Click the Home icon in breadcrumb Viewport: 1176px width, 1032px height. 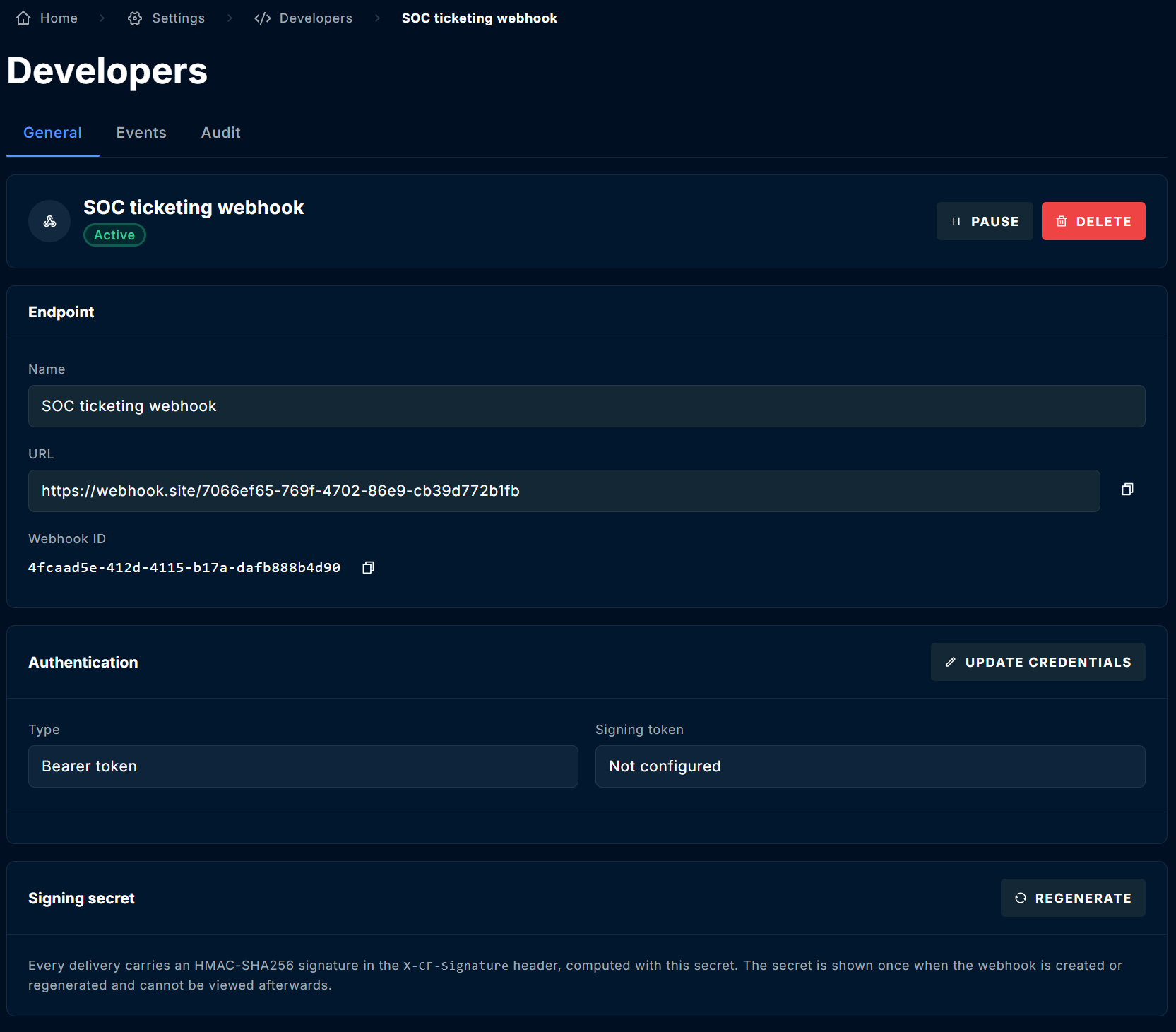coord(23,18)
